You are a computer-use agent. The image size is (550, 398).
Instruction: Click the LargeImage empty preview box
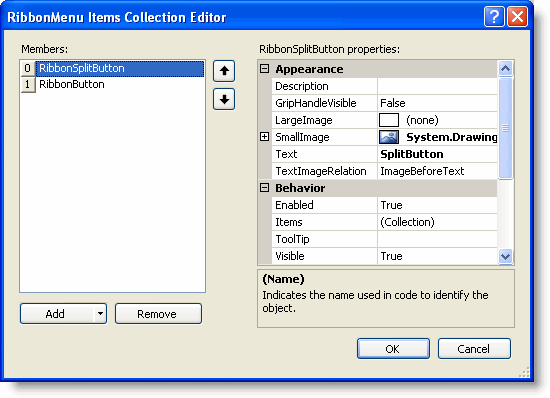point(389,120)
